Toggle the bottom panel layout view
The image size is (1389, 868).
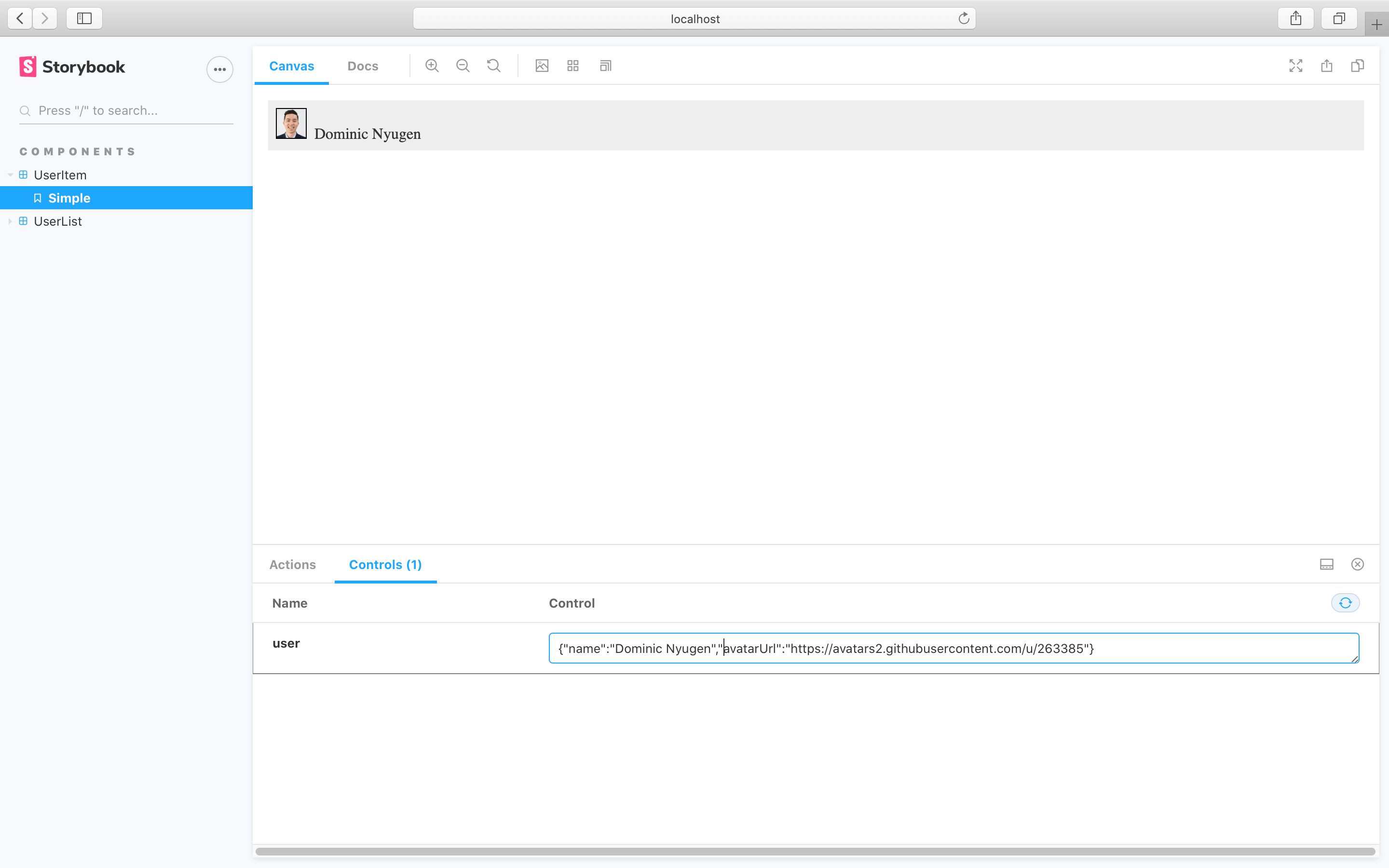coord(1327,564)
